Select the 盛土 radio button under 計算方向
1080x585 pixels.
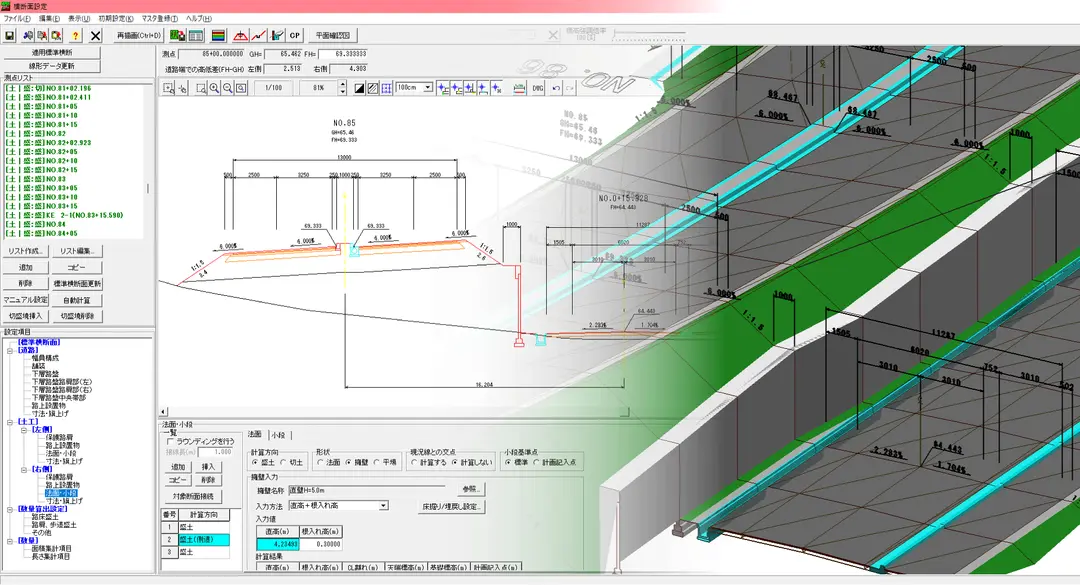[256, 462]
